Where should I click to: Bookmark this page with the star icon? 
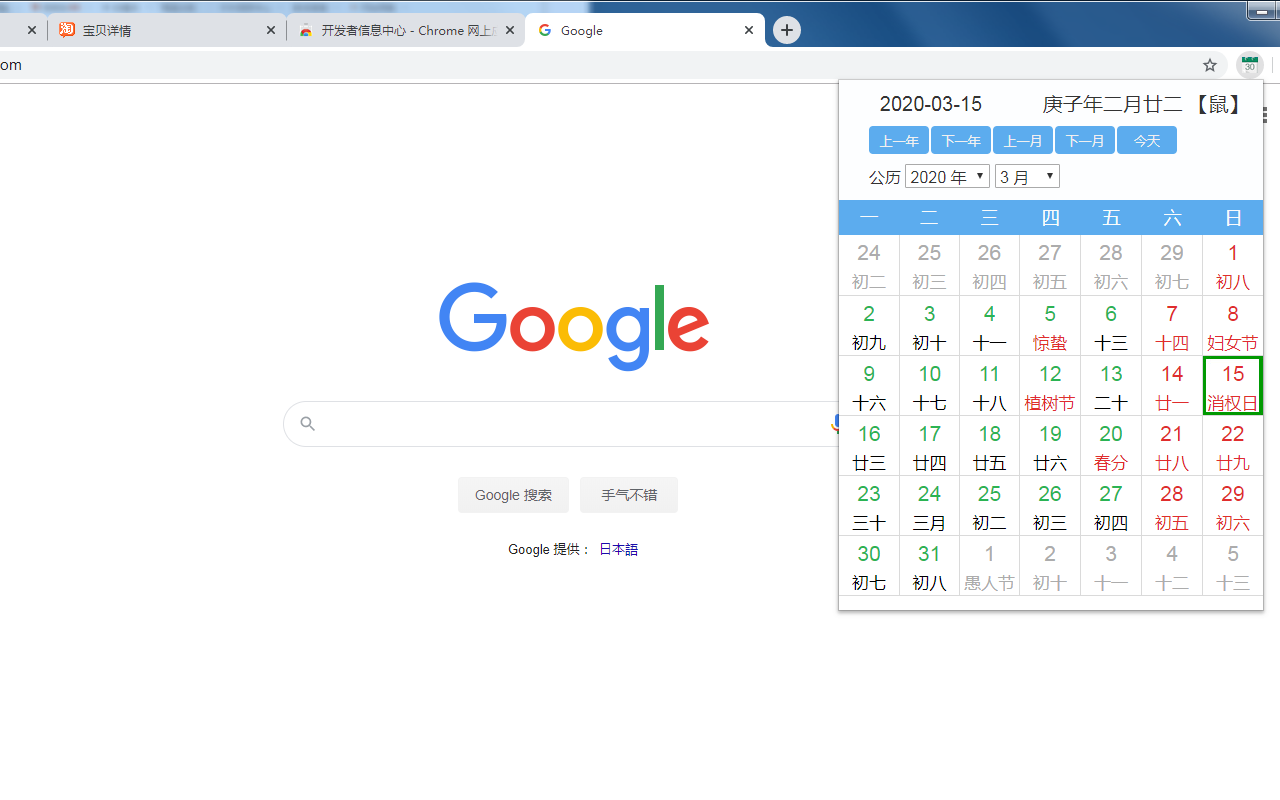click(1210, 65)
